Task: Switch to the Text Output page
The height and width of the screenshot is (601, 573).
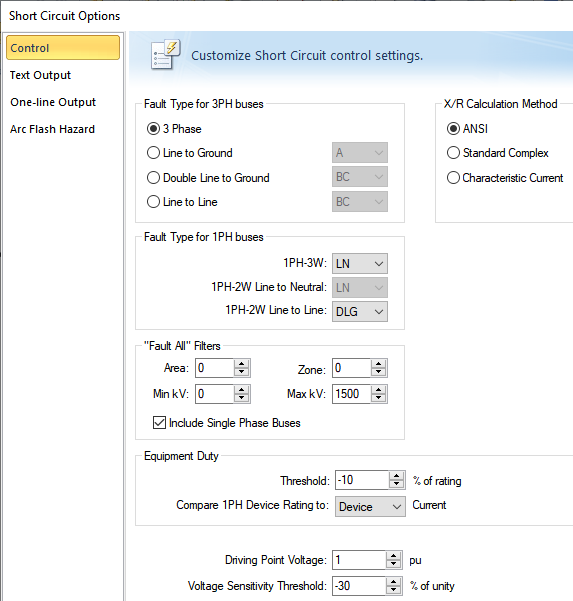Action: click(40, 75)
